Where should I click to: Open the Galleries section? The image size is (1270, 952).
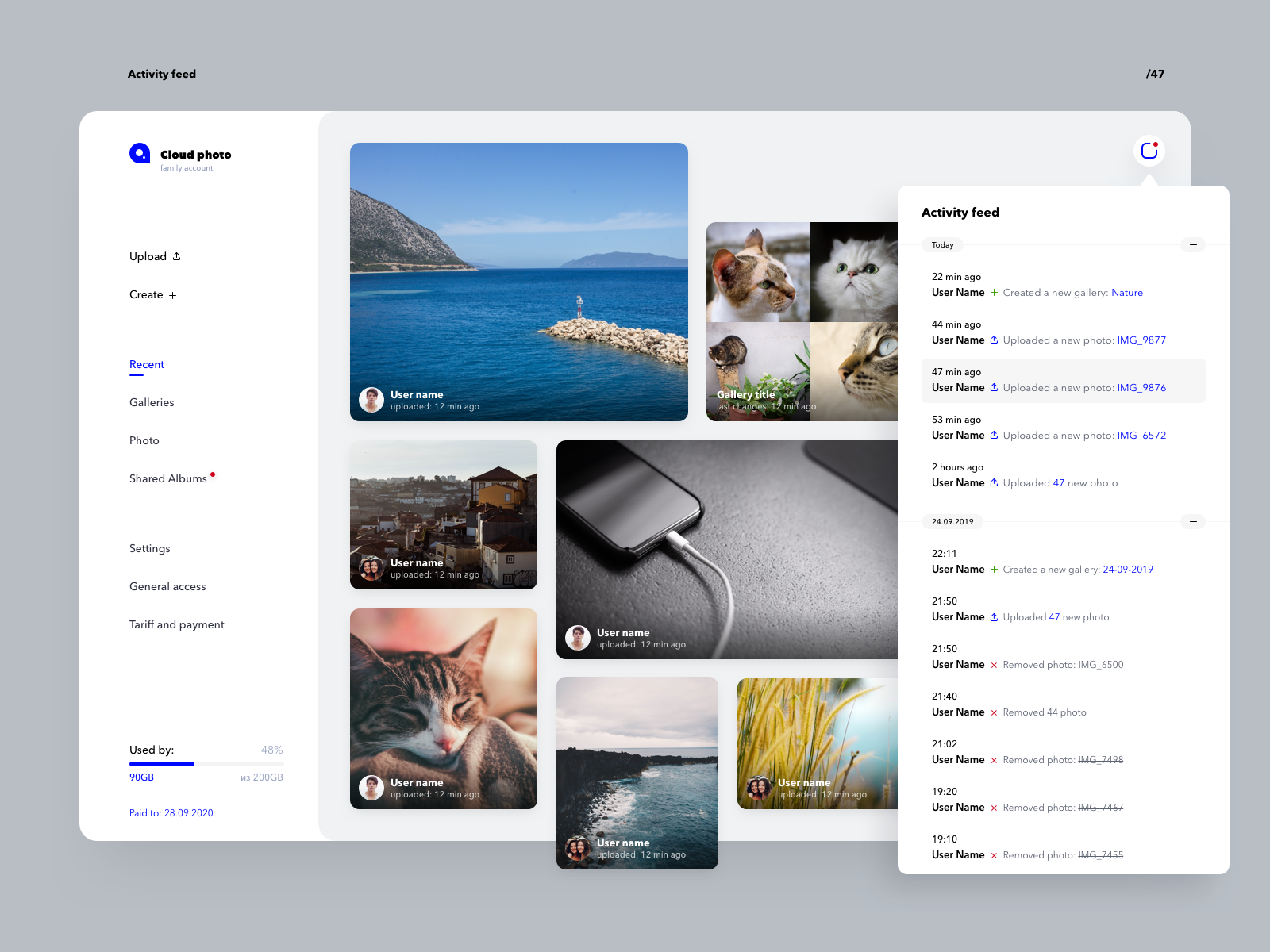[x=152, y=403]
